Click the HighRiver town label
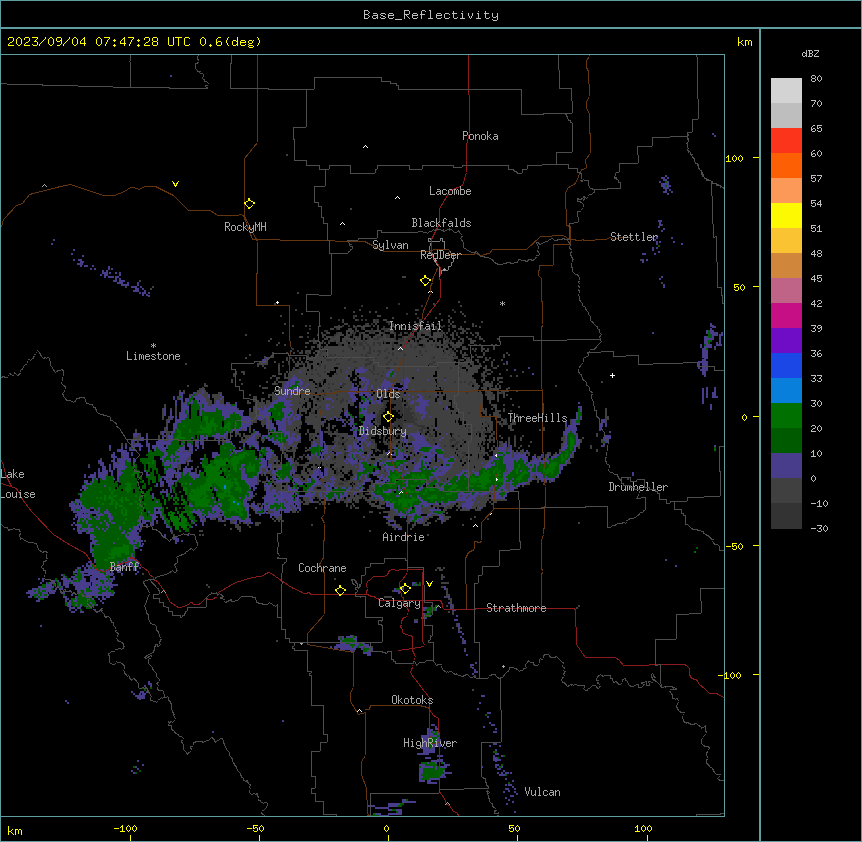The height and width of the screenshot is (842, 862). pyautogui.click(x=430, y=743)
